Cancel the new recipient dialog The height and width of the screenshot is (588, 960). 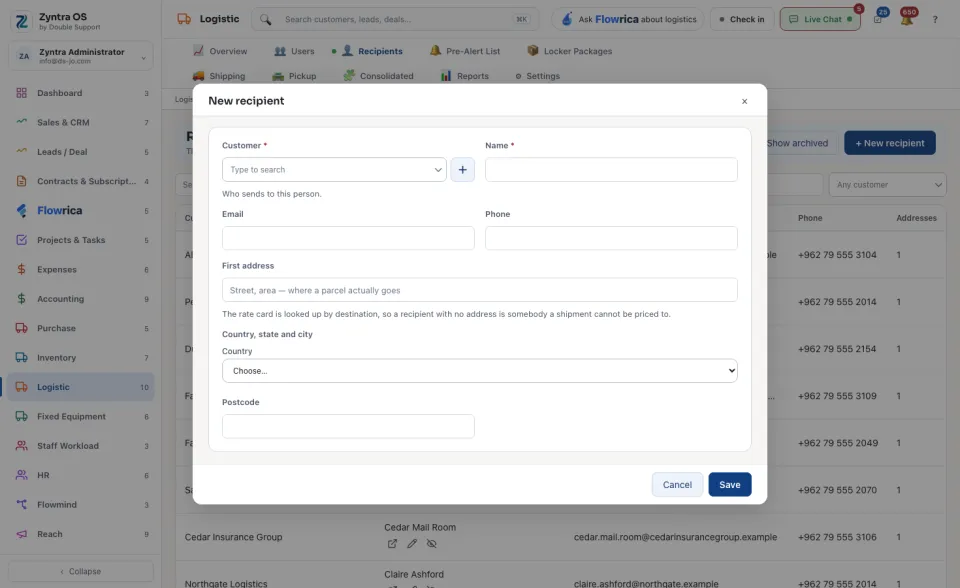point(677,484)
